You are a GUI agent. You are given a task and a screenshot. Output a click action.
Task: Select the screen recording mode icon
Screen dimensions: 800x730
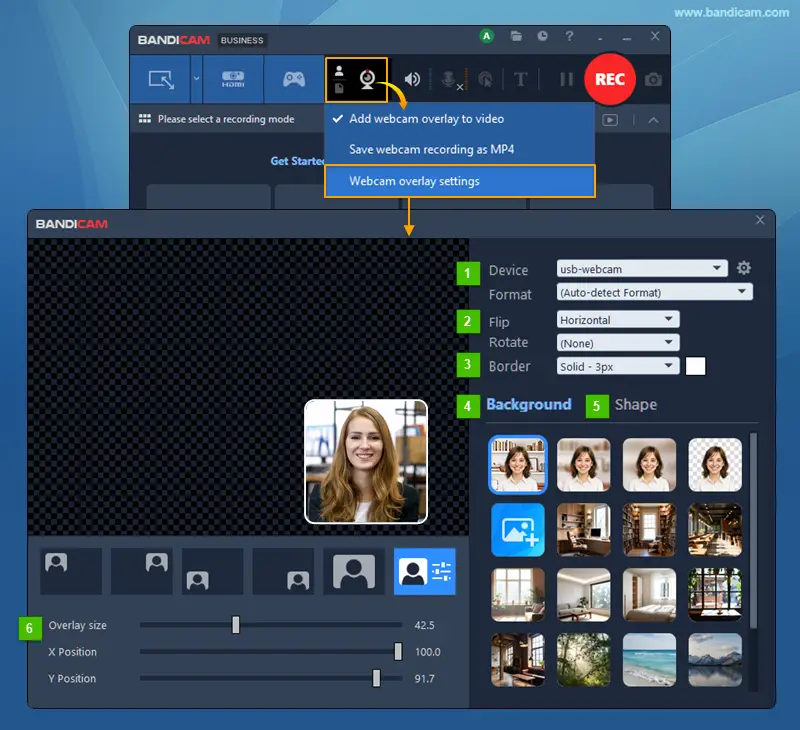(x=161, y=80)
